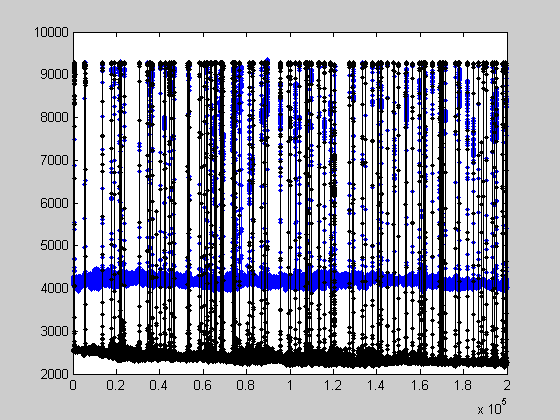The image size is (560, 420).
Task: Select the 8000 label on the y-axis
Action: pos(54,117)
